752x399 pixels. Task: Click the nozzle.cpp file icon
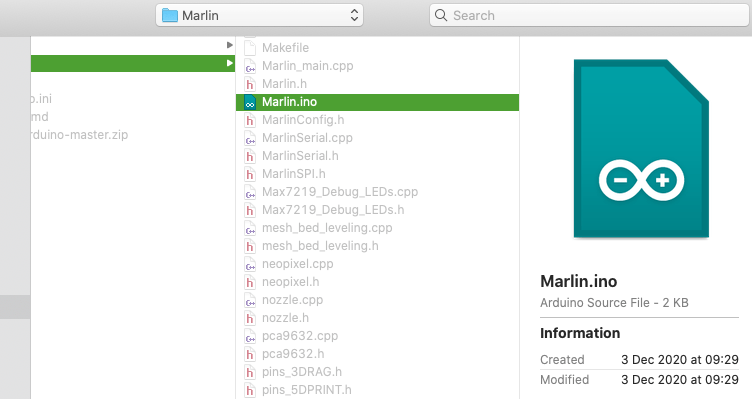250,300
